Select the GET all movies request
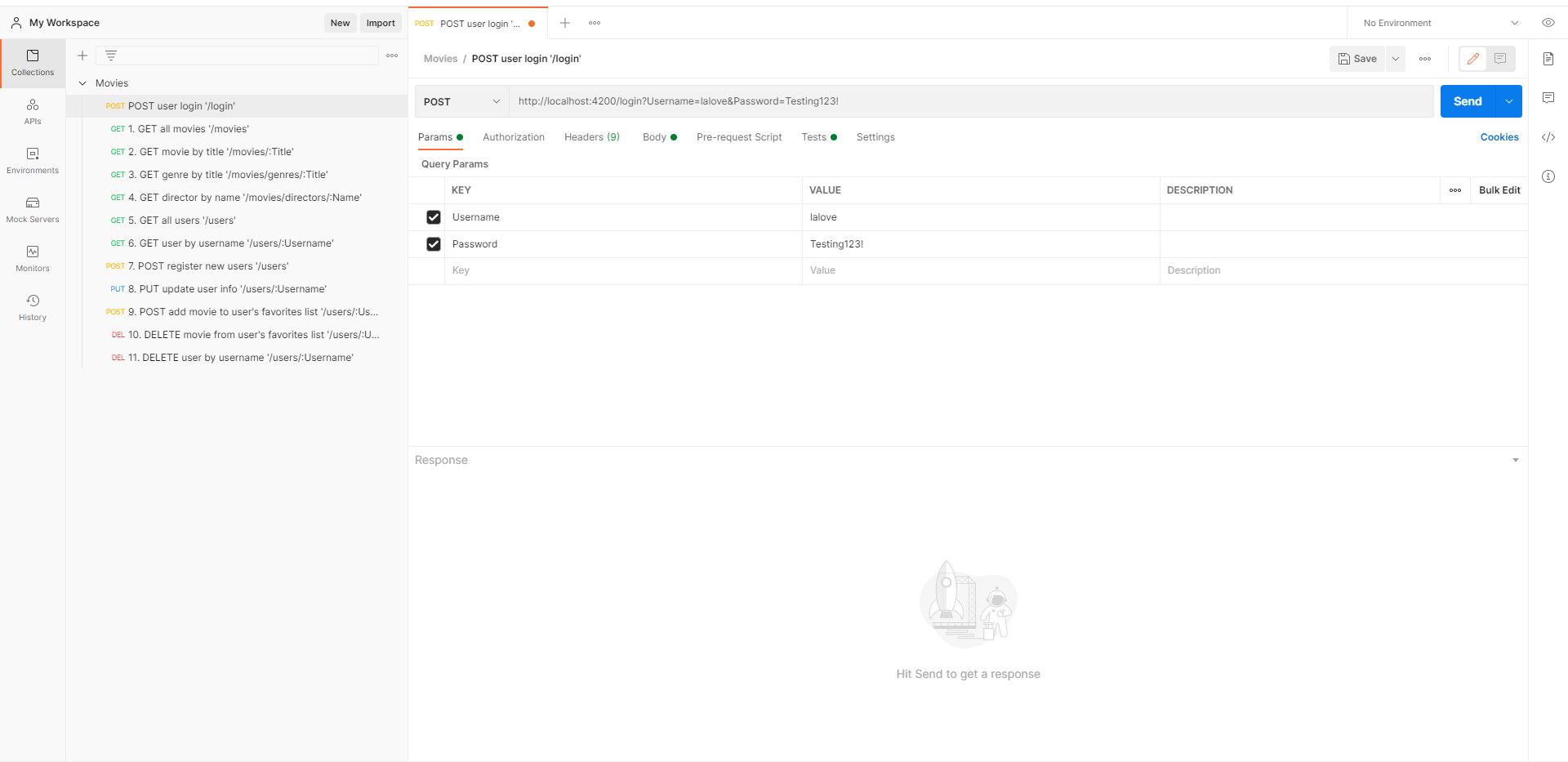The width and height of the screenshot is (1568, 762). coord(188,128)
